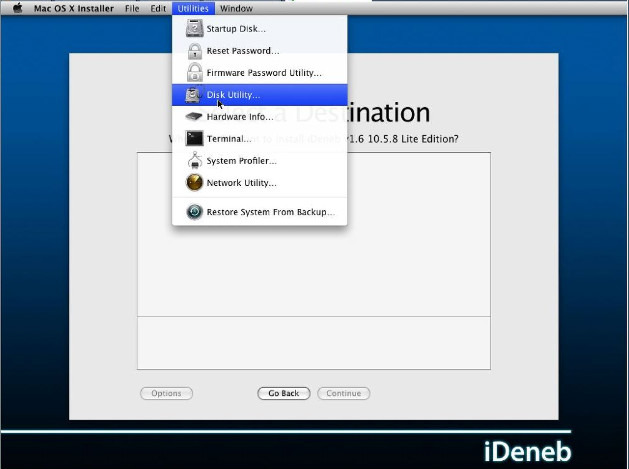This screenshot has width=629, height=469.
Task: Open the Window menu
Action: tap(236, 8)
